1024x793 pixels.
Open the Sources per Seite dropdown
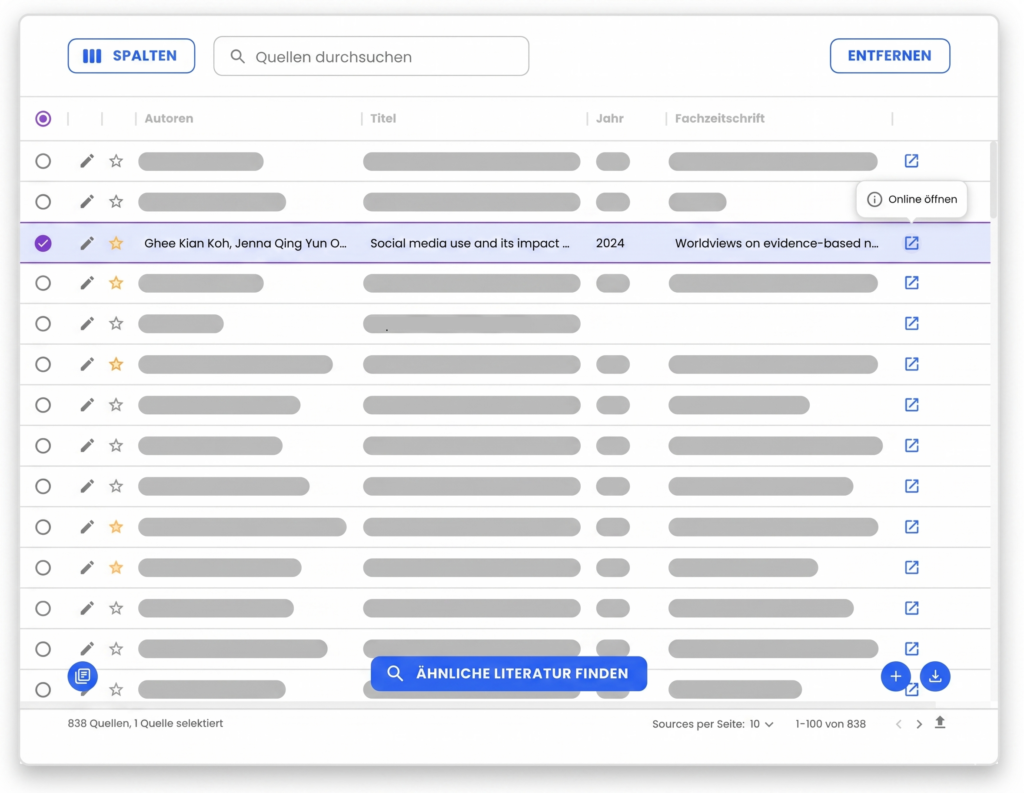[x=761, y=724]
